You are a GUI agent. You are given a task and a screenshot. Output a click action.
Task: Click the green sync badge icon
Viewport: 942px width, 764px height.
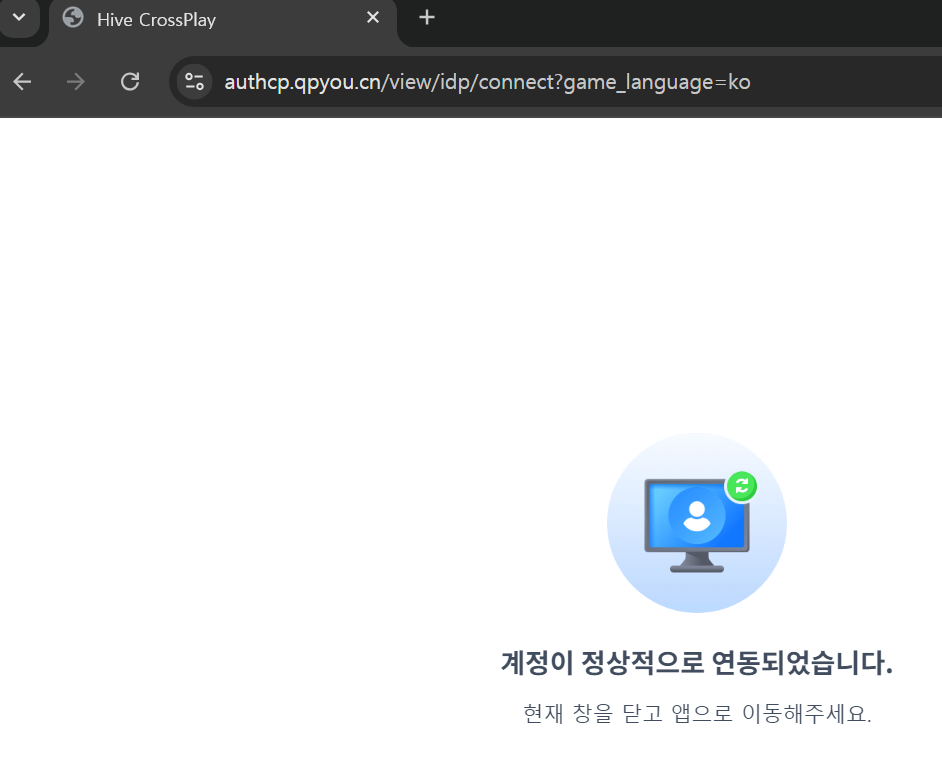point(741,486)
